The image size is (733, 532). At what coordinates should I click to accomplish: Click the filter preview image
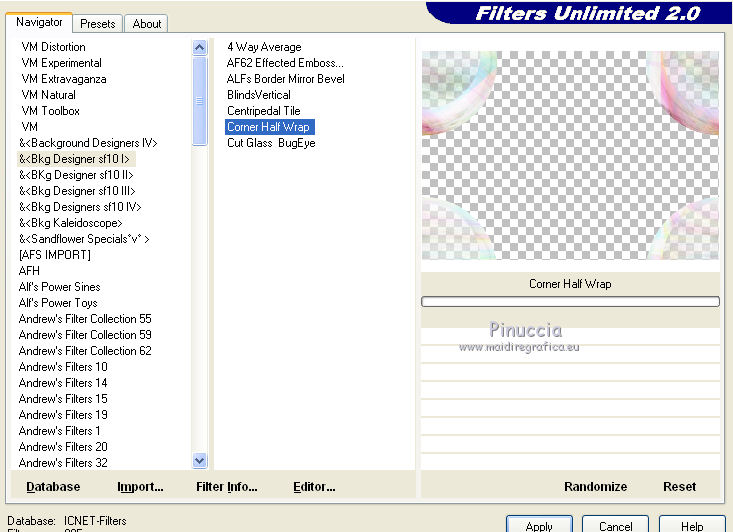click(x=570, y=155)
